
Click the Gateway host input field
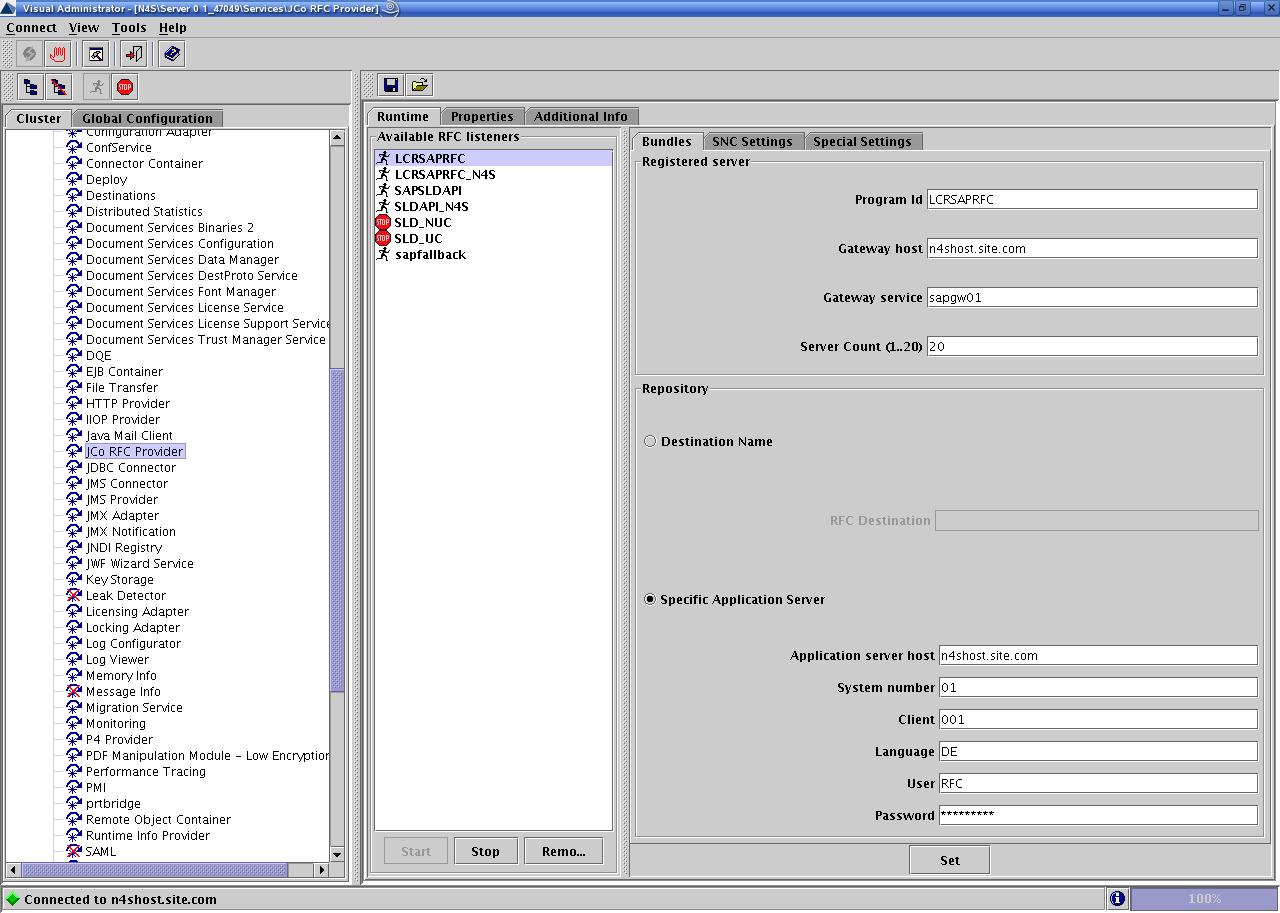(x=1091, y=248)
